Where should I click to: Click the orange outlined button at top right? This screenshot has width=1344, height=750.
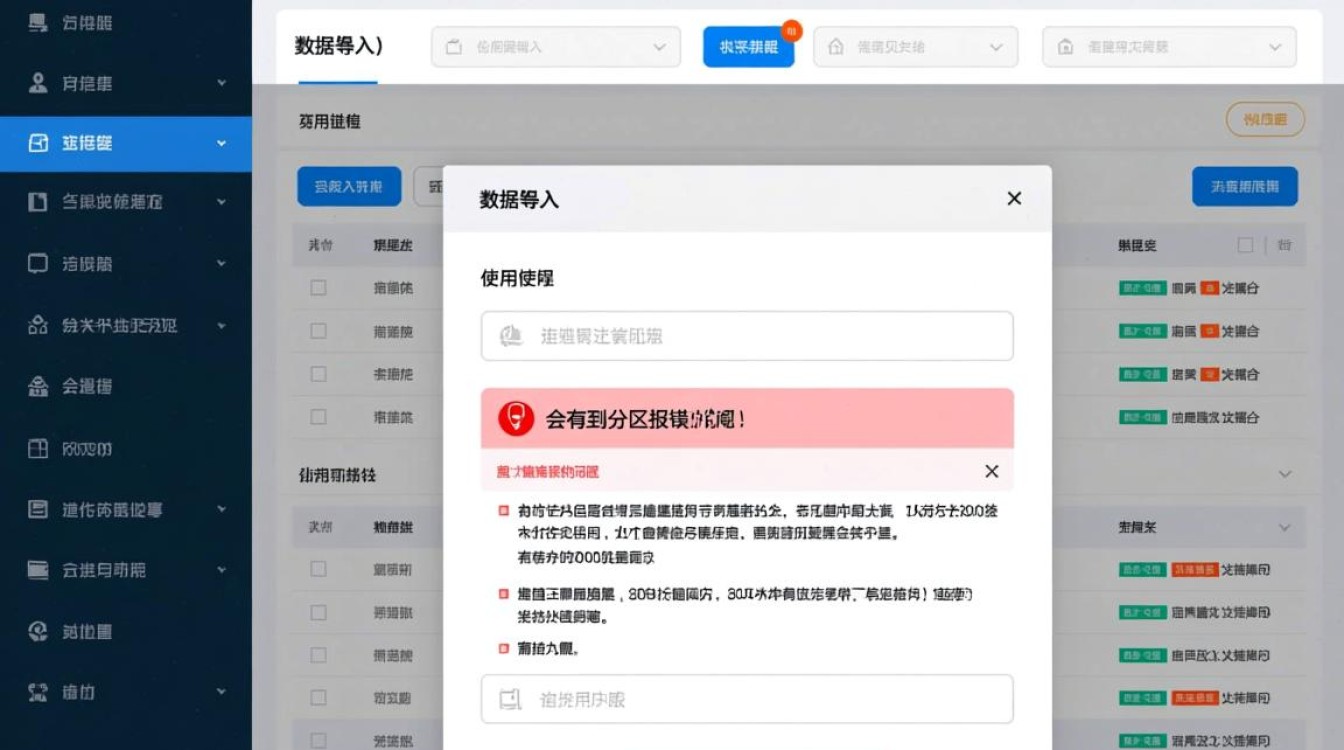[1265, 119]
